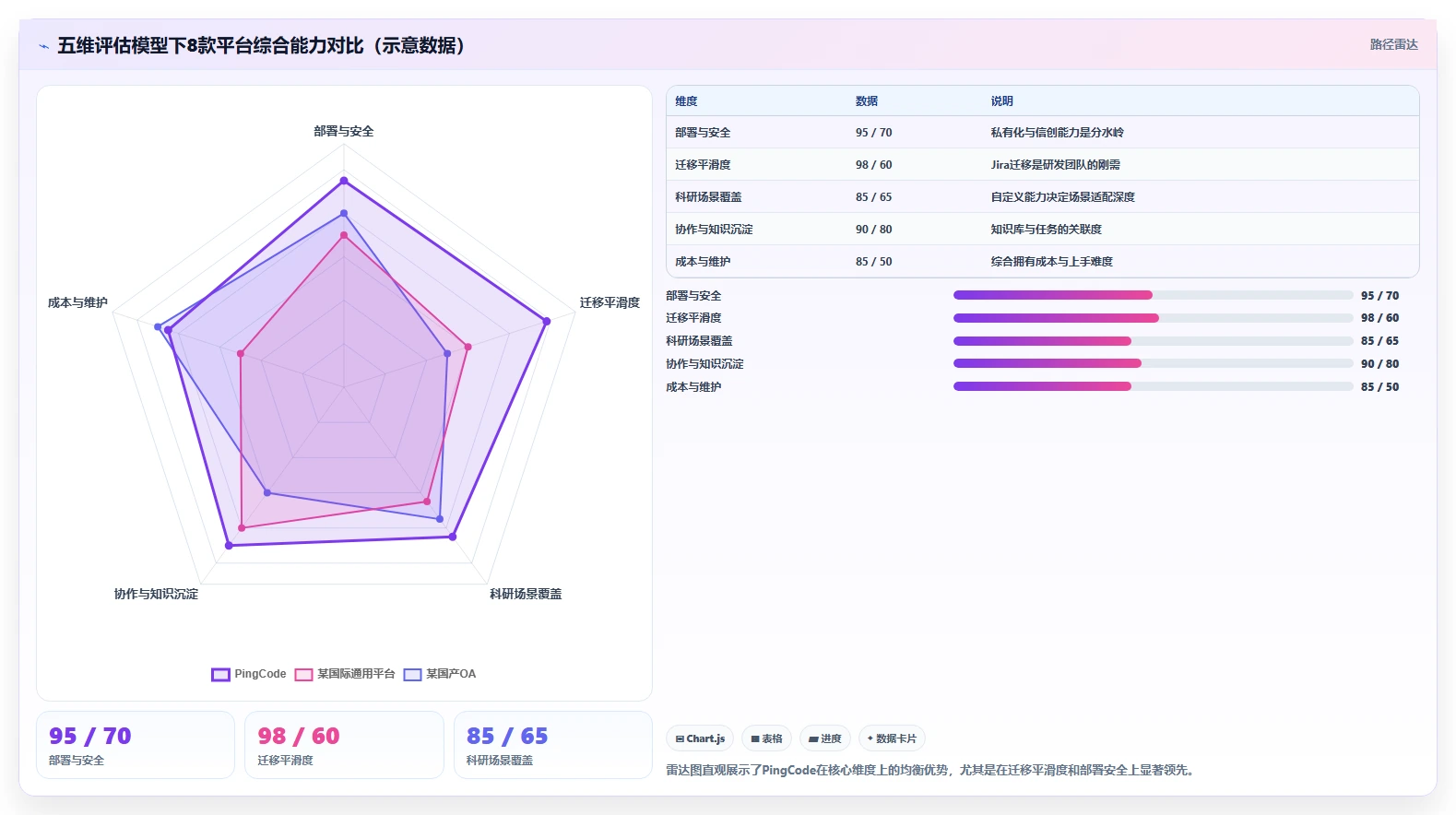Open the 95 / 70 部署与安全 data card
This screenshot has width=1456, height=815.
point(136,745)
